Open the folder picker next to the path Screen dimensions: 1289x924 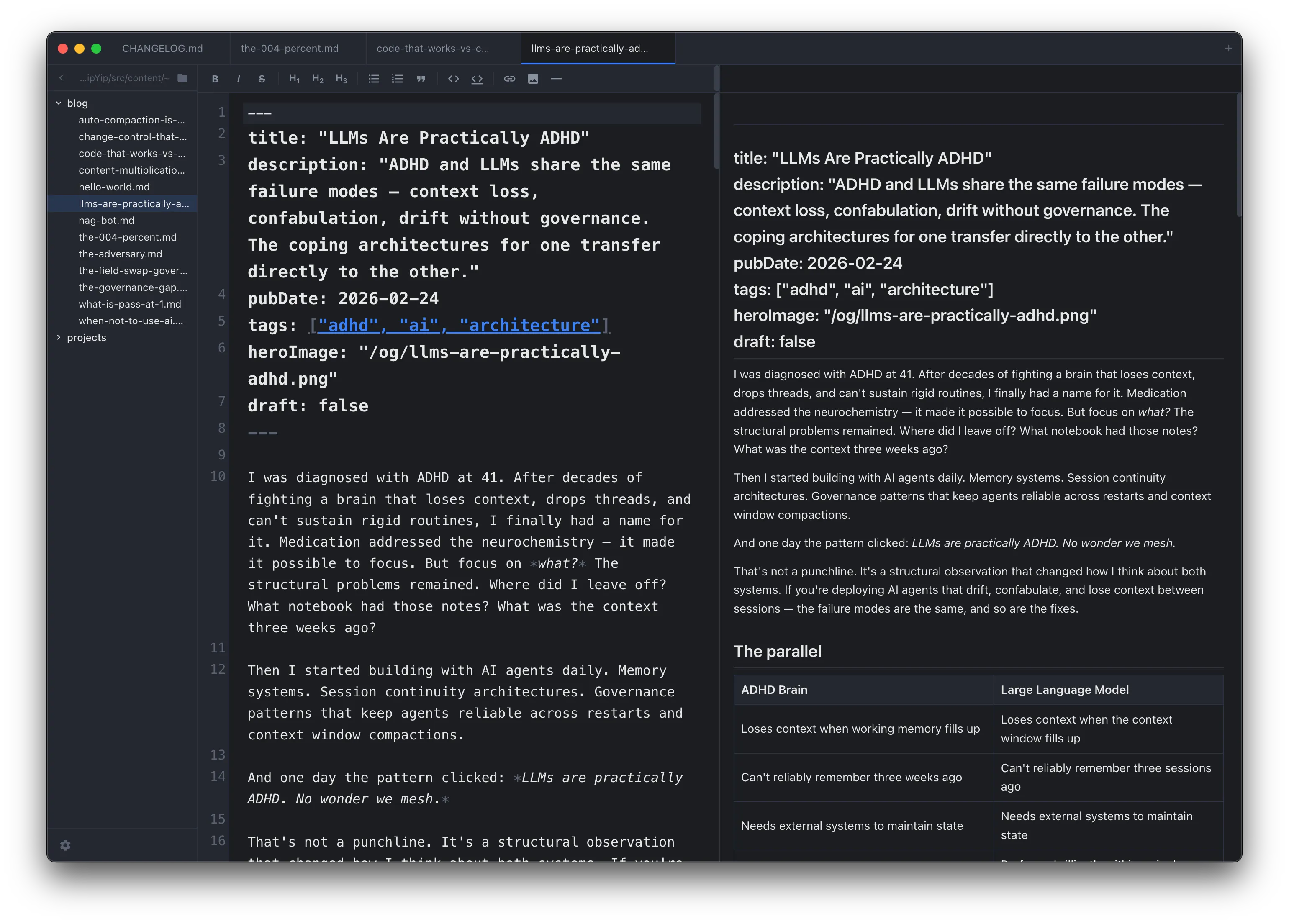point(182,78)
